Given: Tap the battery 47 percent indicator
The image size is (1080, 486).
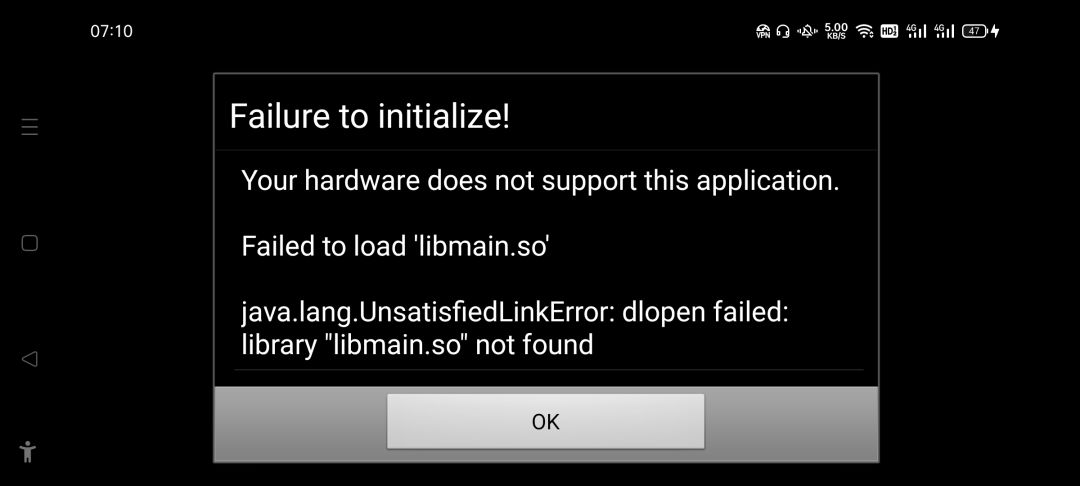Looking at the screenshot, I should 975,31.
